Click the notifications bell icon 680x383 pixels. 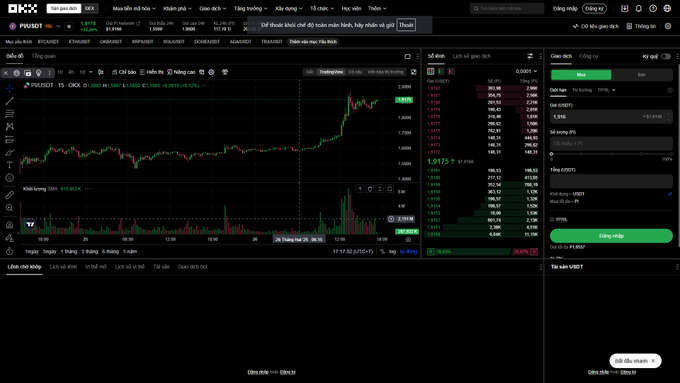pyautogui.click(x=638, y=8)
